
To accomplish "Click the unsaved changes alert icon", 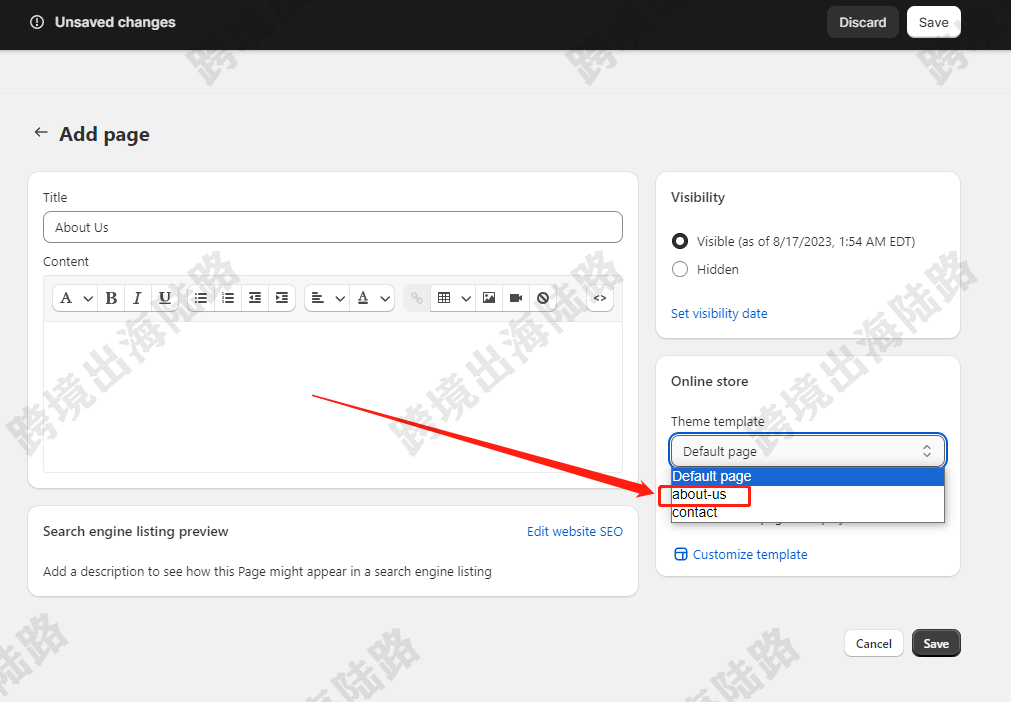I will pyautogui.click(x=37, y=22).
